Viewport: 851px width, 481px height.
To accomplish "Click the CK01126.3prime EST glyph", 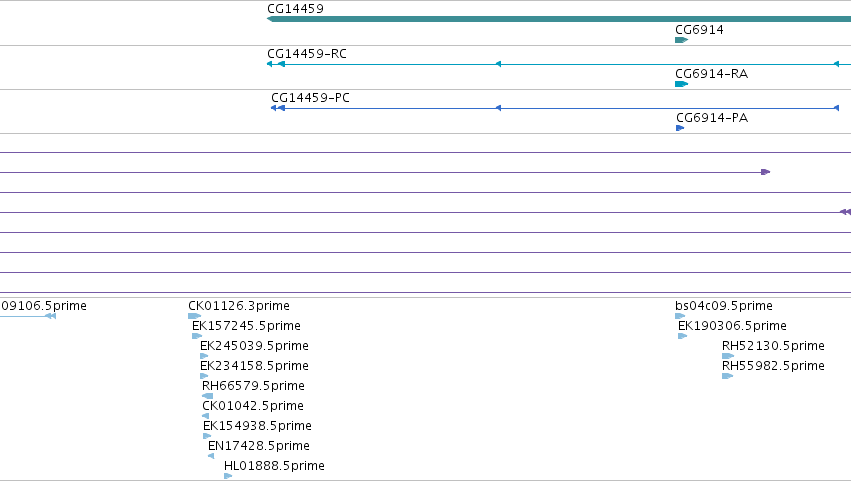I will (x=194, y=316).
